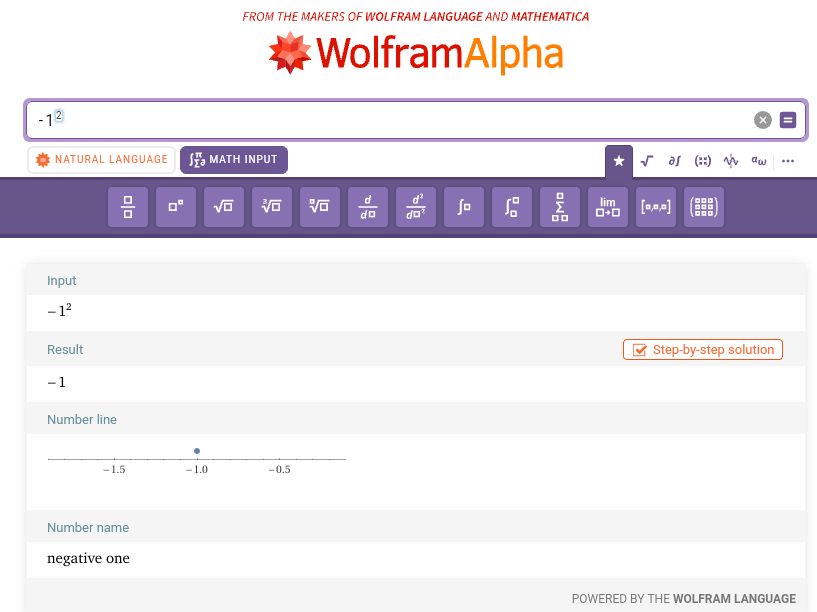Image resolution: width=817 pixels, height=612 pixels.
Task: Click the 'negative one' number name text
Action: click(88, 558)
